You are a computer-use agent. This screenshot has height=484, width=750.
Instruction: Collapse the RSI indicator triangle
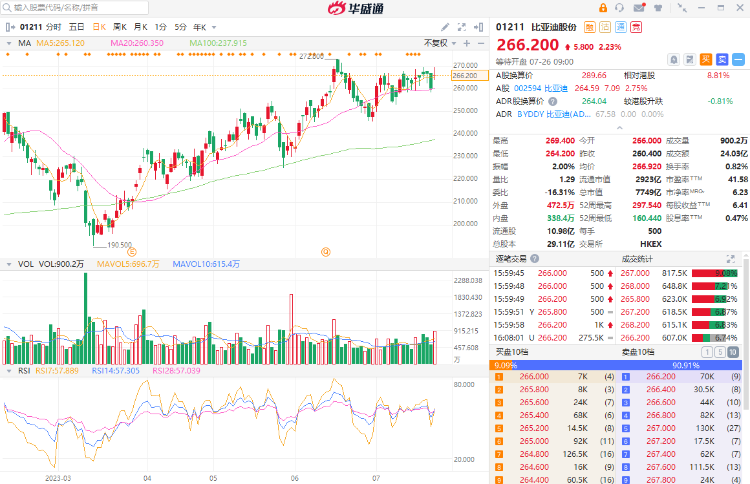click(9, 371)
